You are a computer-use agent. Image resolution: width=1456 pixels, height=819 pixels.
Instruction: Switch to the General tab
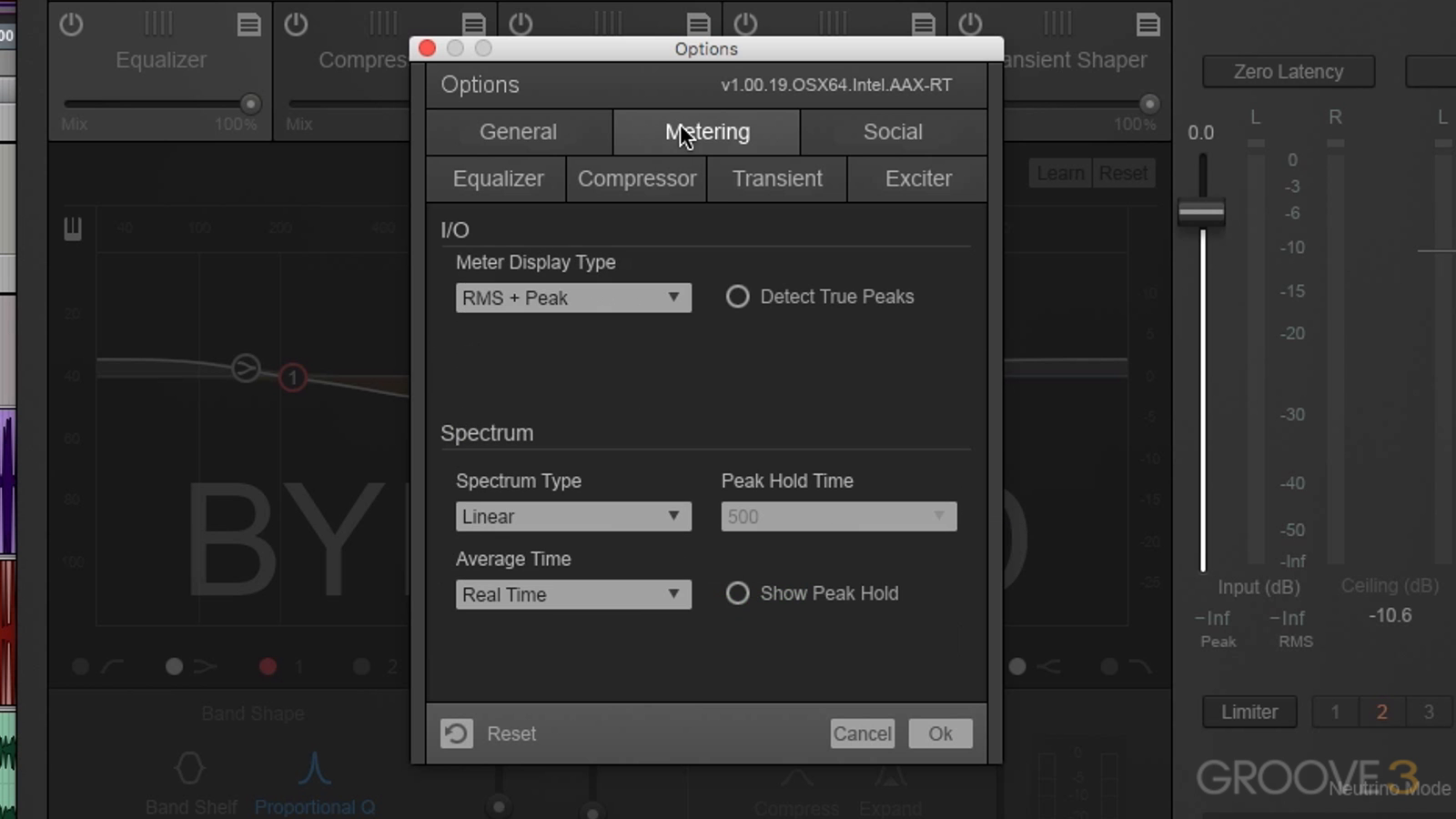click(519, 132)
